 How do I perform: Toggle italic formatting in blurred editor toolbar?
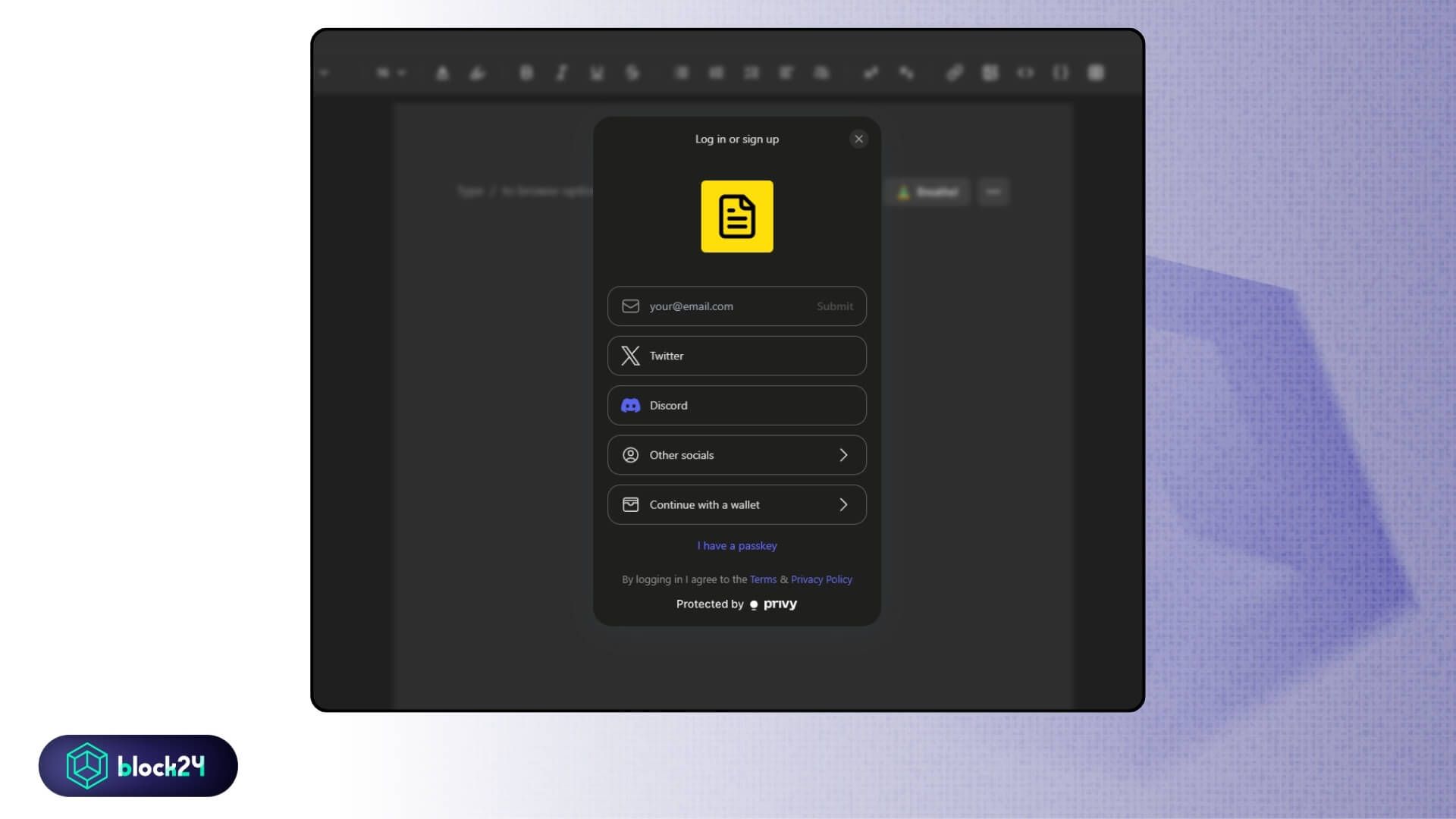click(562, 73)
